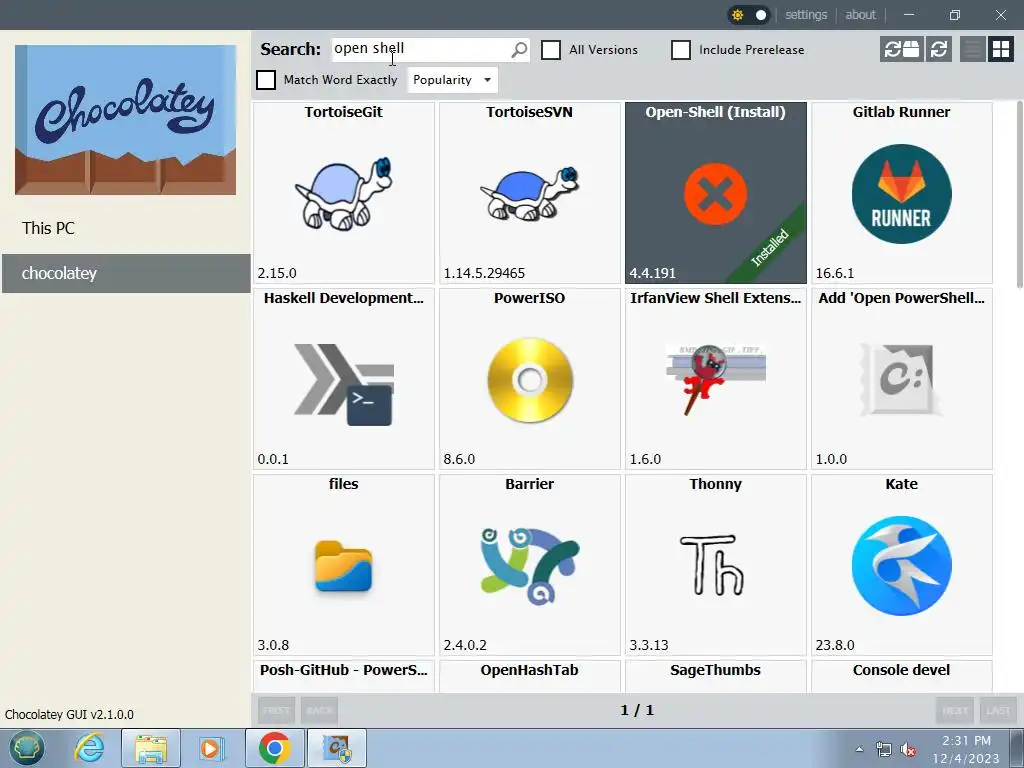Switch to list view layout
The image size is (1024, 768).
[x=972, y=49]
